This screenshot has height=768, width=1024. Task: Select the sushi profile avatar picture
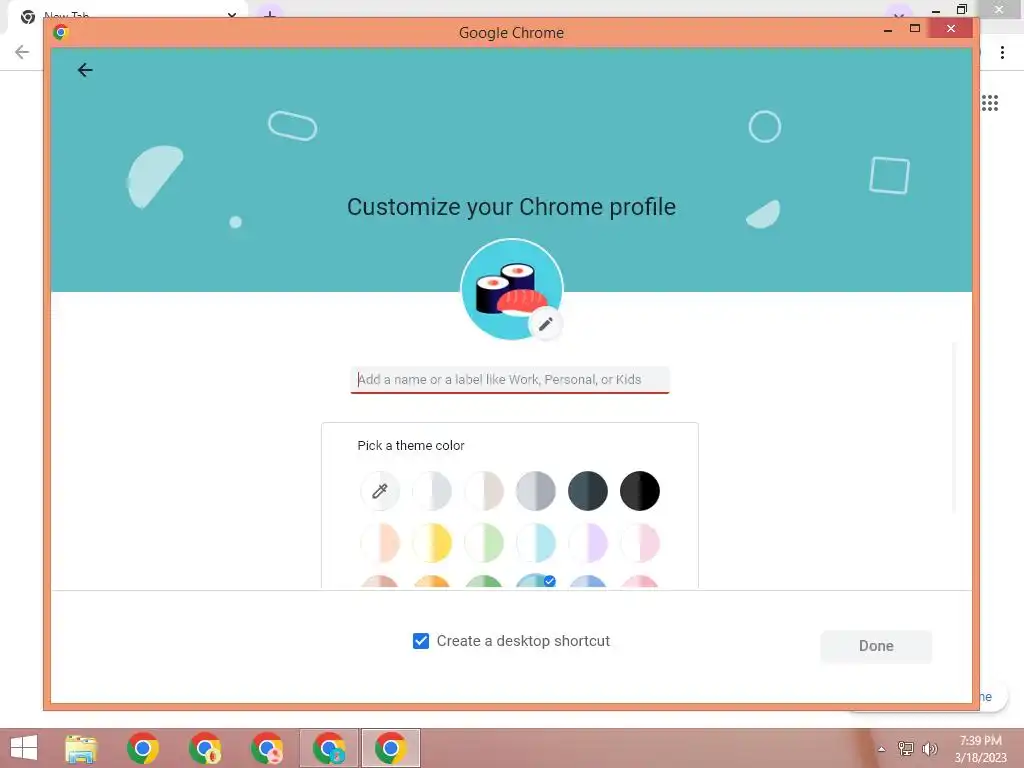(511, 289)
